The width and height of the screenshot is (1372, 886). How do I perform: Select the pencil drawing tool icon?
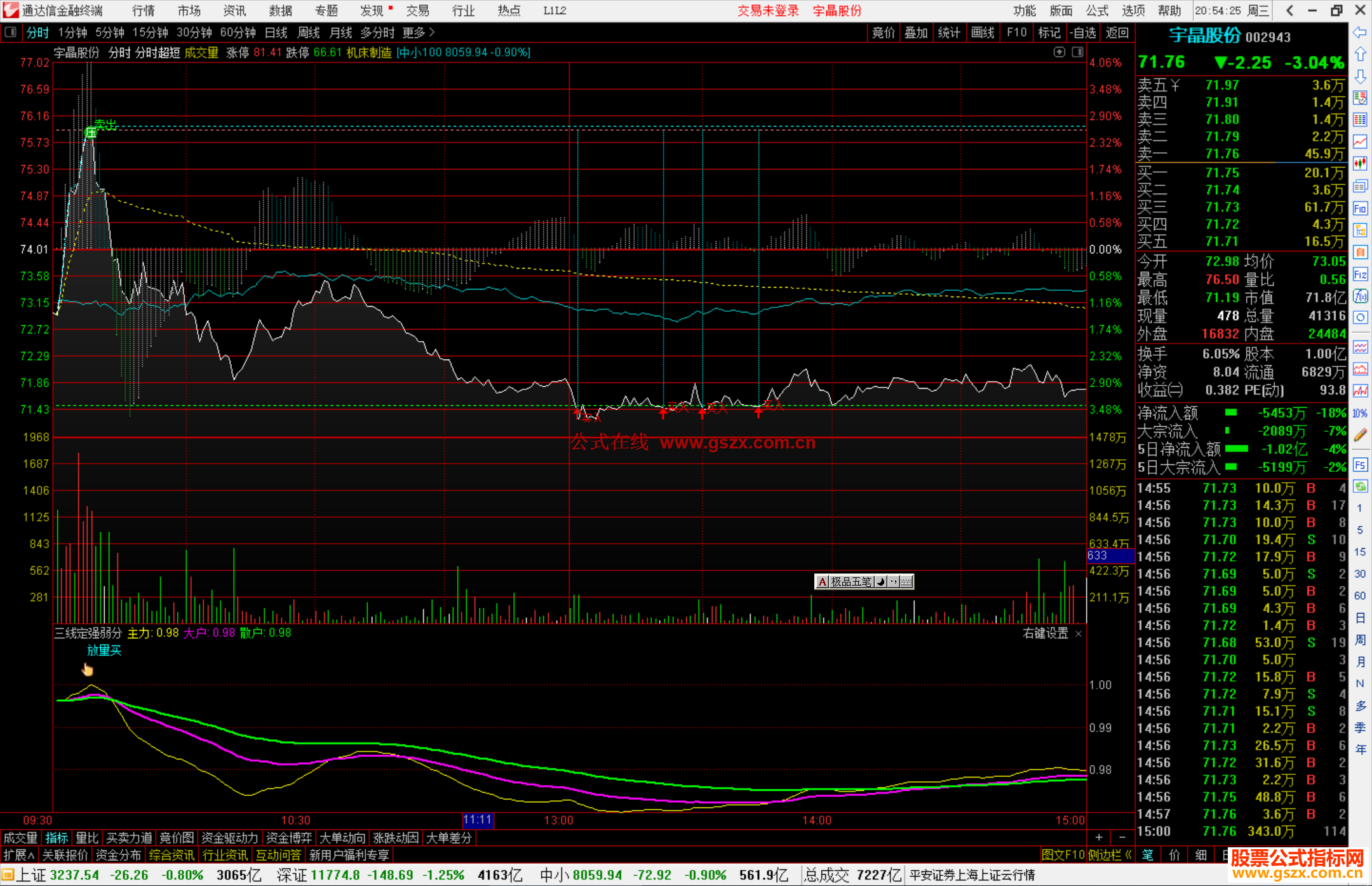(x=1360, y=435)
